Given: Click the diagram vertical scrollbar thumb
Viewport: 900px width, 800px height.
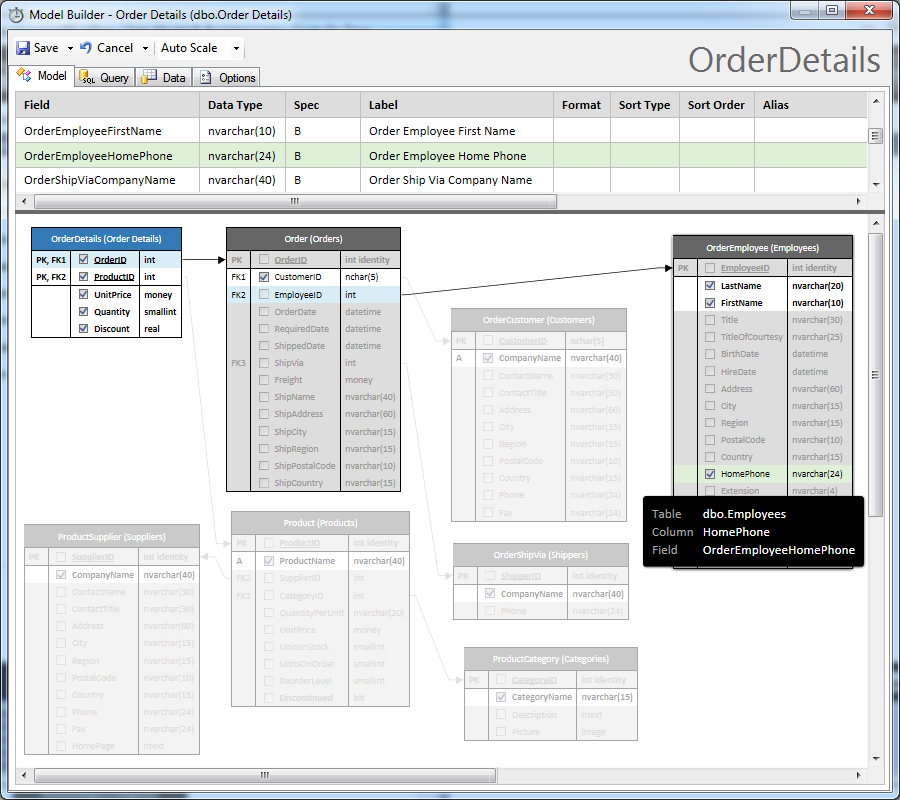Looking at the screenshot, I should pos(875,375).
